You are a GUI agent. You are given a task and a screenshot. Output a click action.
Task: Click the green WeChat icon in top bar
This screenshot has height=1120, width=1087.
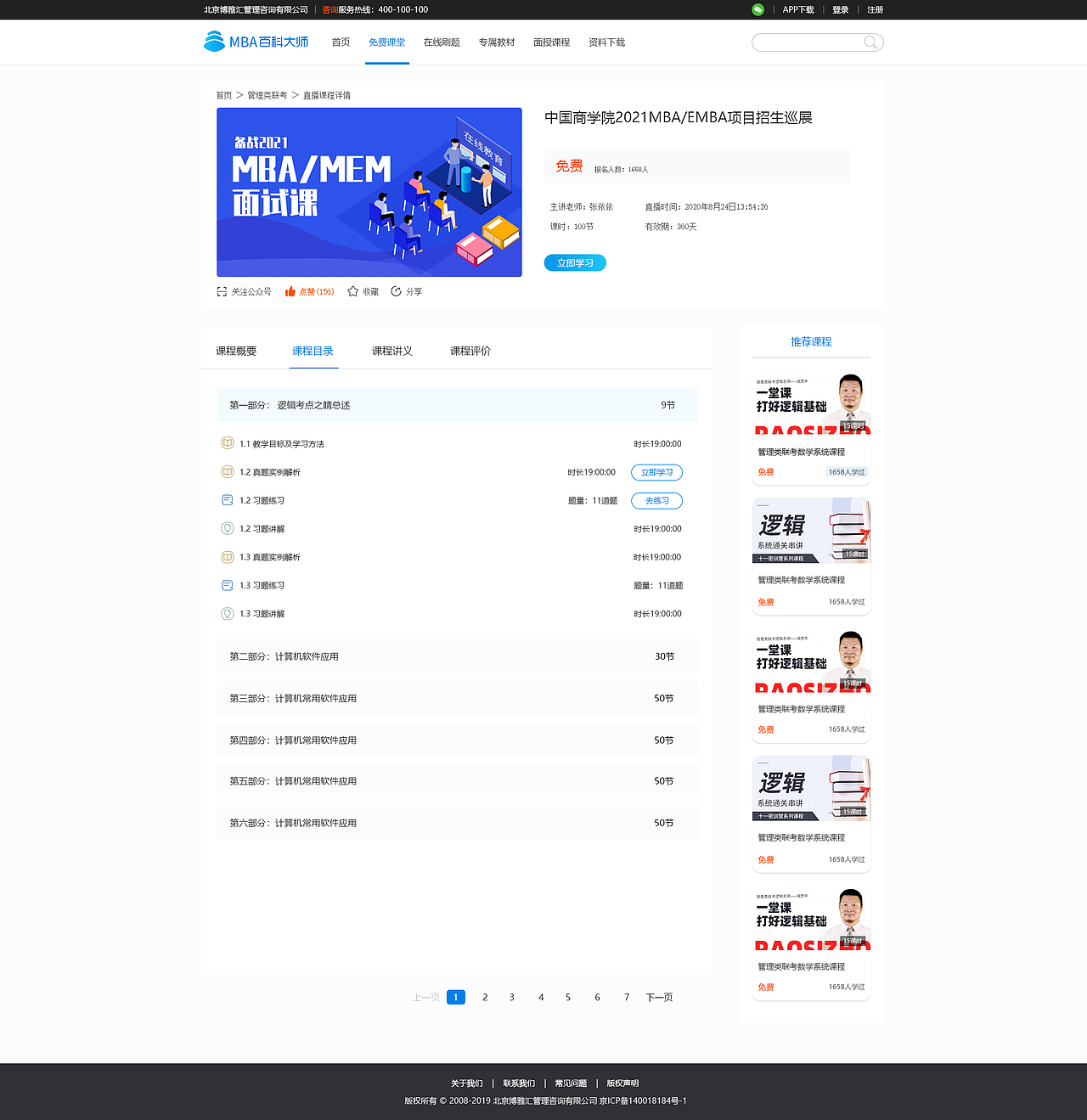point(757,9)
